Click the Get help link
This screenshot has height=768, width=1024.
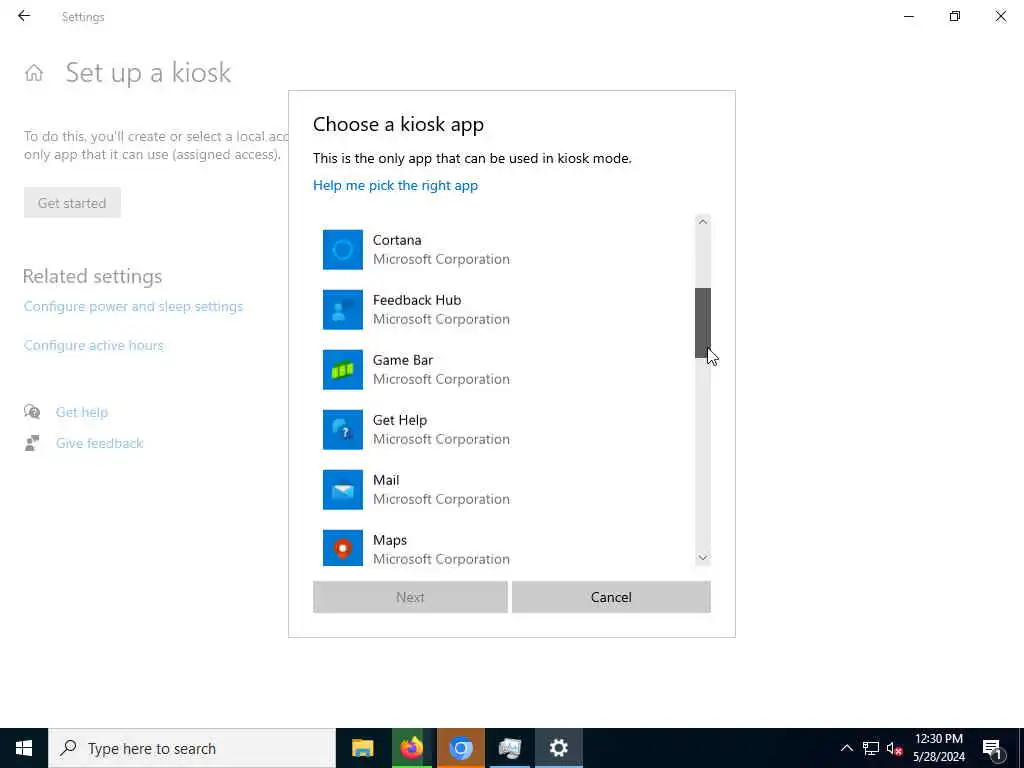coord(82,412)
